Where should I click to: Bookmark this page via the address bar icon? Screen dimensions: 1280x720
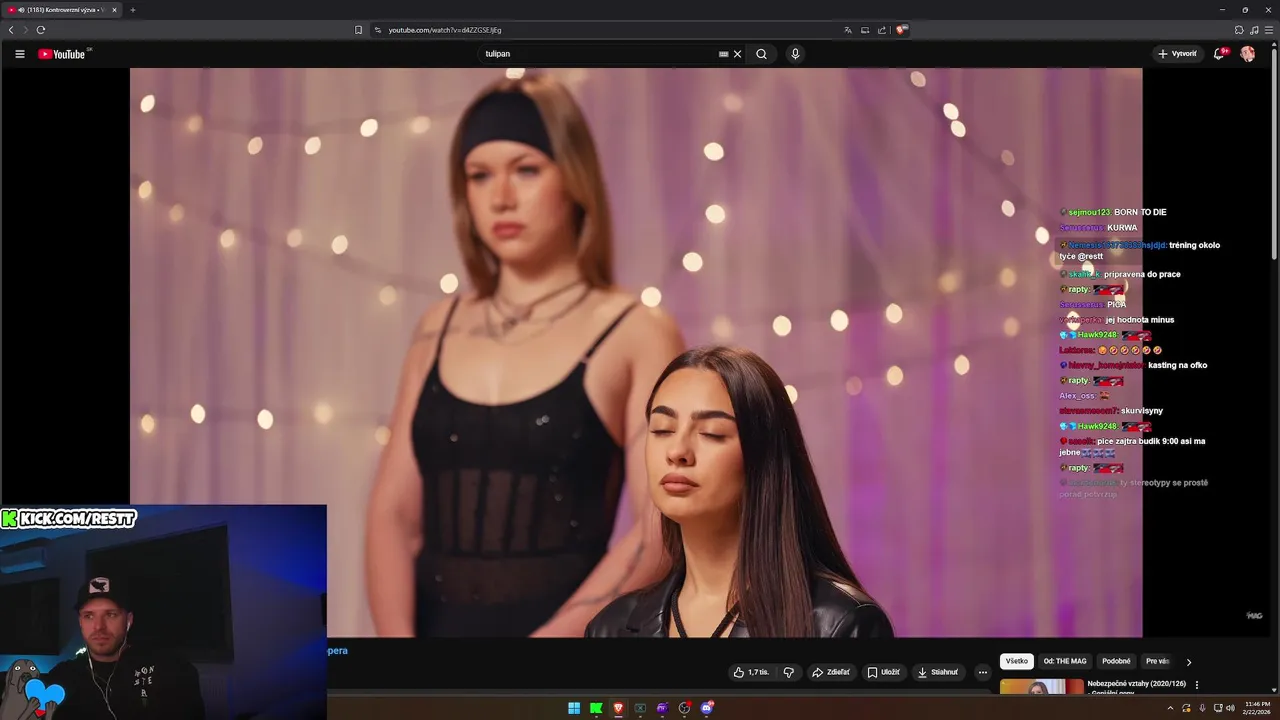pyautogui.click(x=358, y=30)
